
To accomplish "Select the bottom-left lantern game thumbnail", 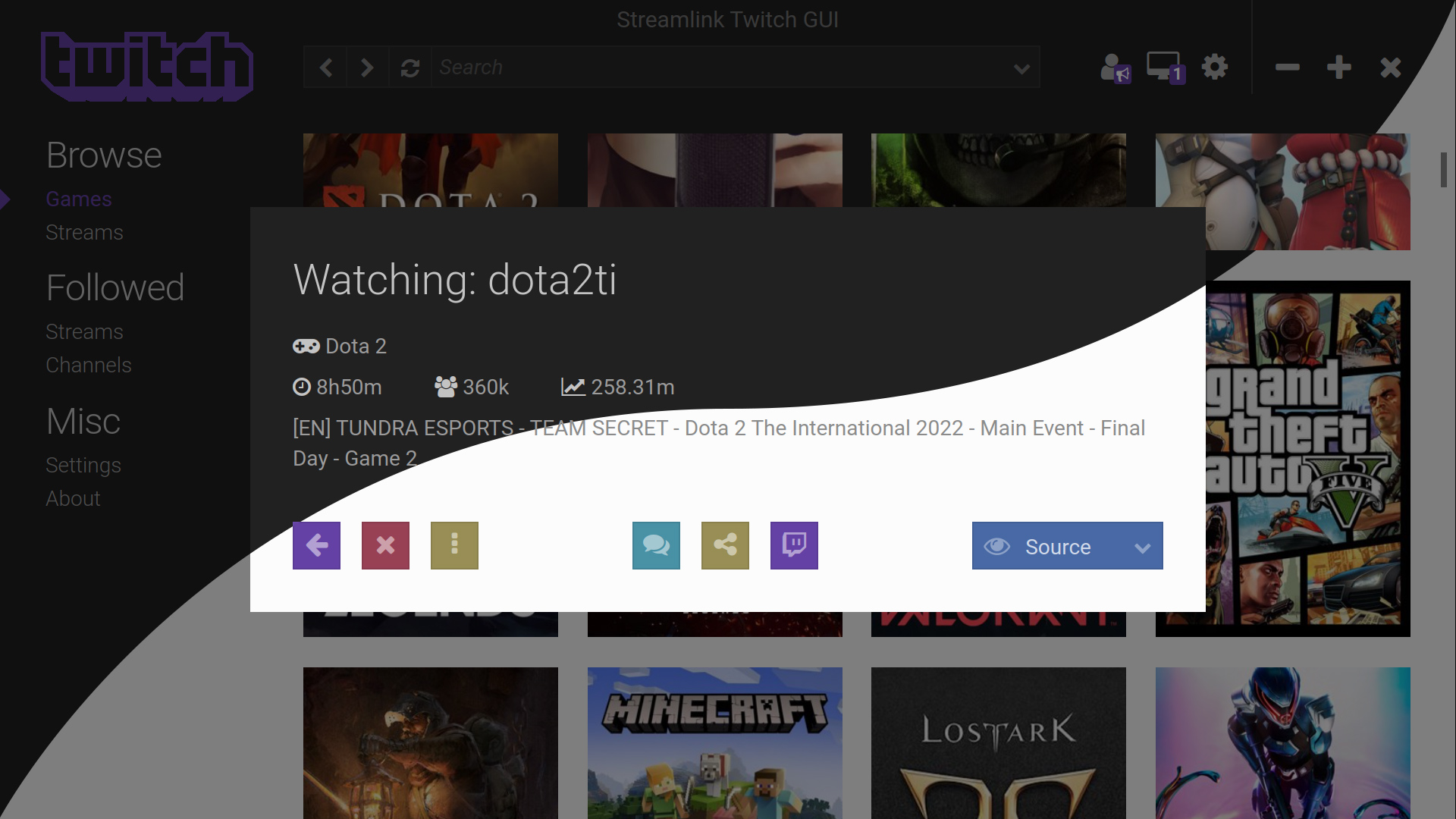I will tap(430, 743).
